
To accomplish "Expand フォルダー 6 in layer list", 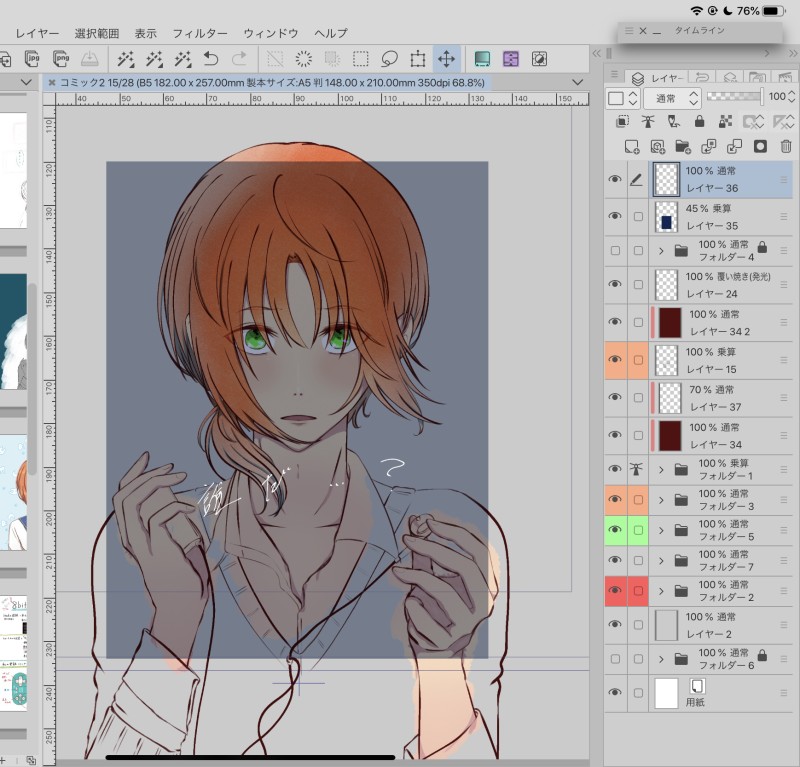I will click(x=661, y=659).
